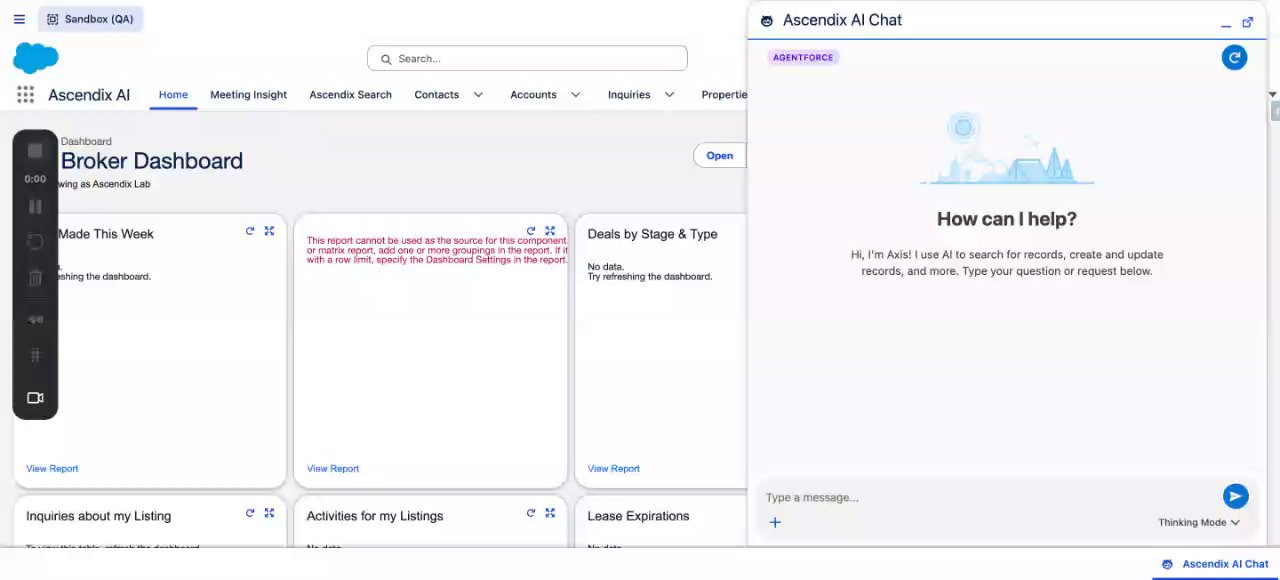
Task: Send the chat message with arrow button
Action: point(1235,496)
